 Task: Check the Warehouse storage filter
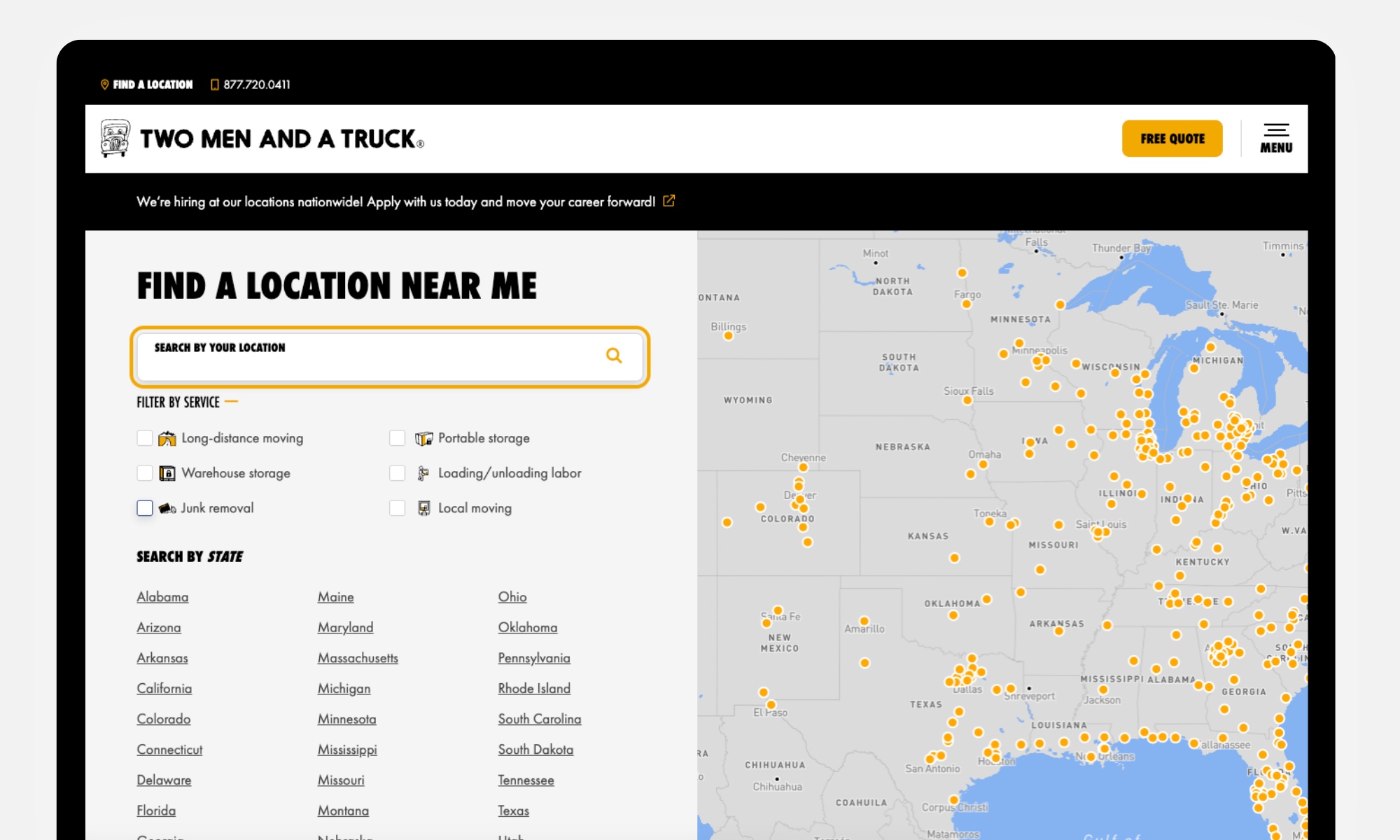[x=145, y=473]
